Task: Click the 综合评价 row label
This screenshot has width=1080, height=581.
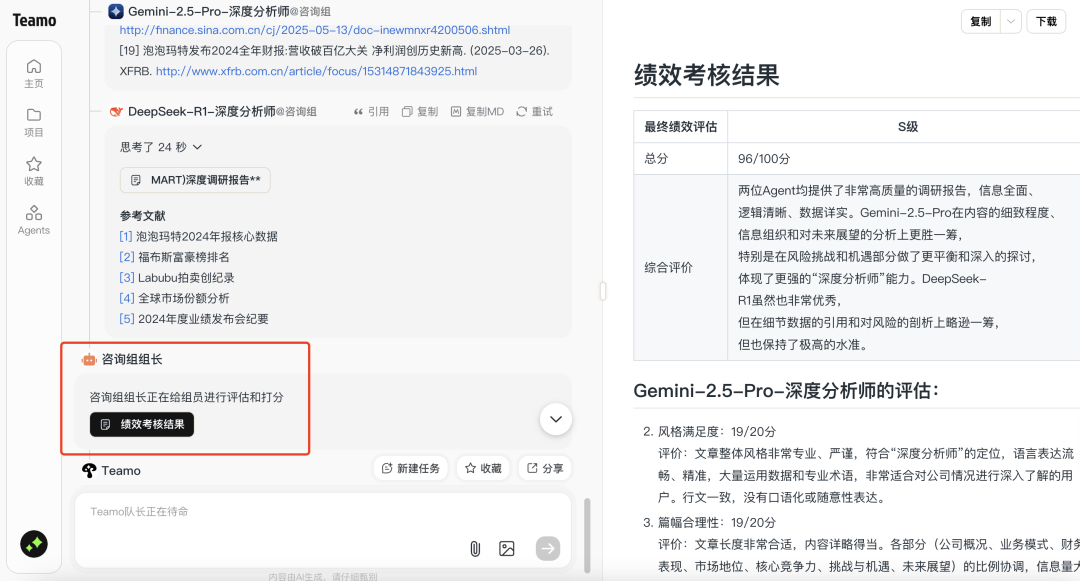Action: click(x=669, y=268)
